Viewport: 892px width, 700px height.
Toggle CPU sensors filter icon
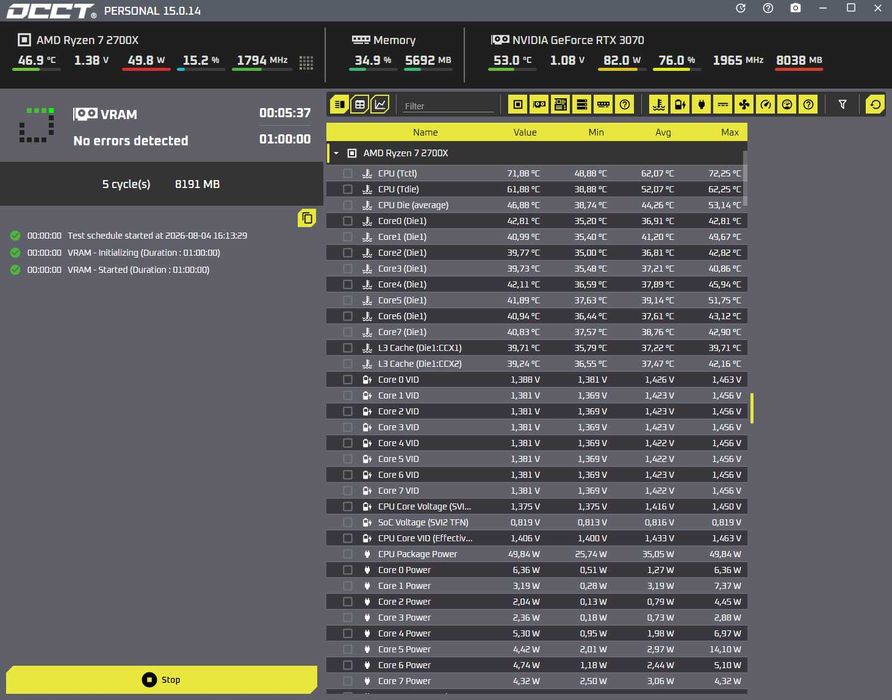(x=518, y=104)
